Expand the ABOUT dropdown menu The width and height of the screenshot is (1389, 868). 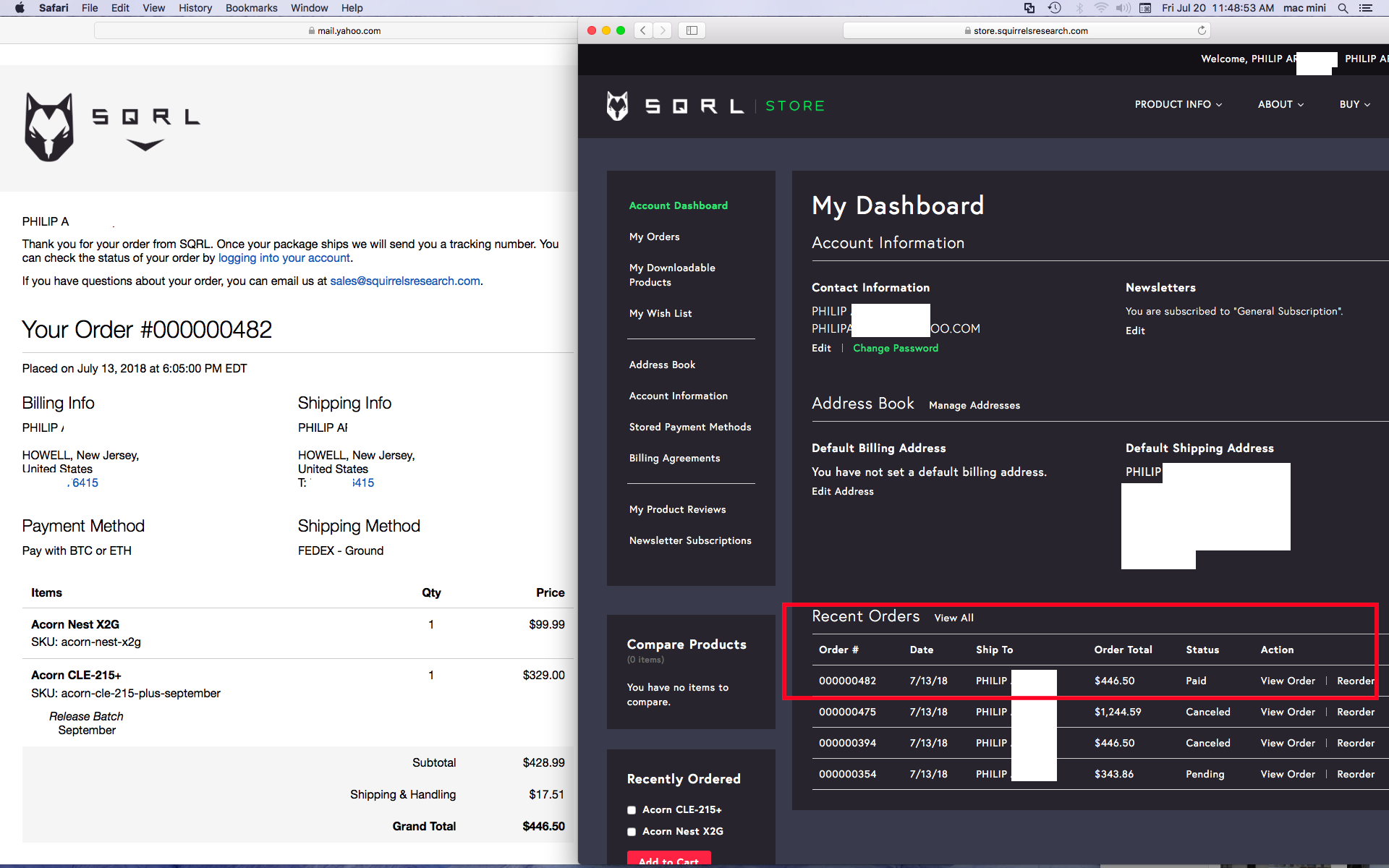1280,104
